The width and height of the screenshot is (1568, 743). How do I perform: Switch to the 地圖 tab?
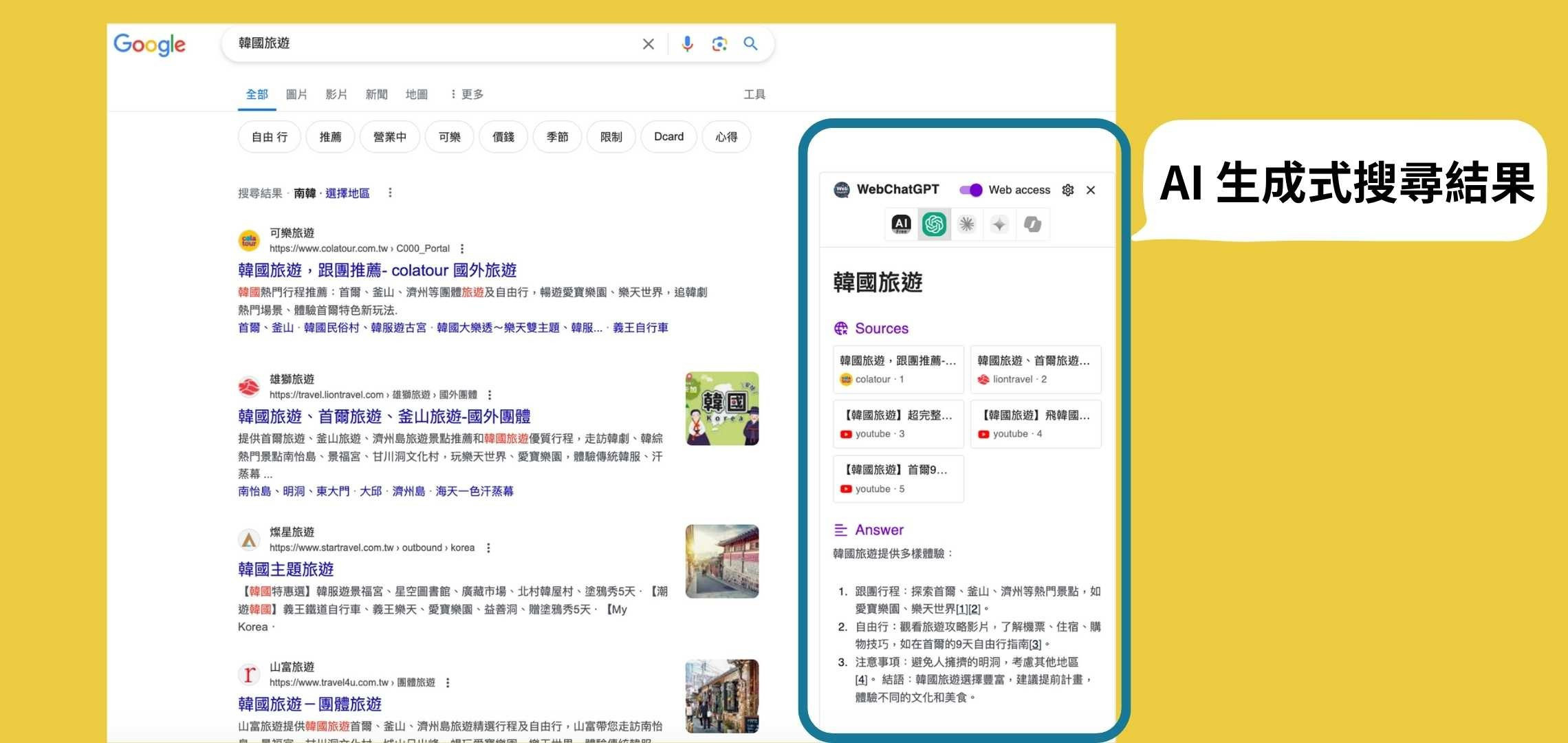[x=416, y=94]
